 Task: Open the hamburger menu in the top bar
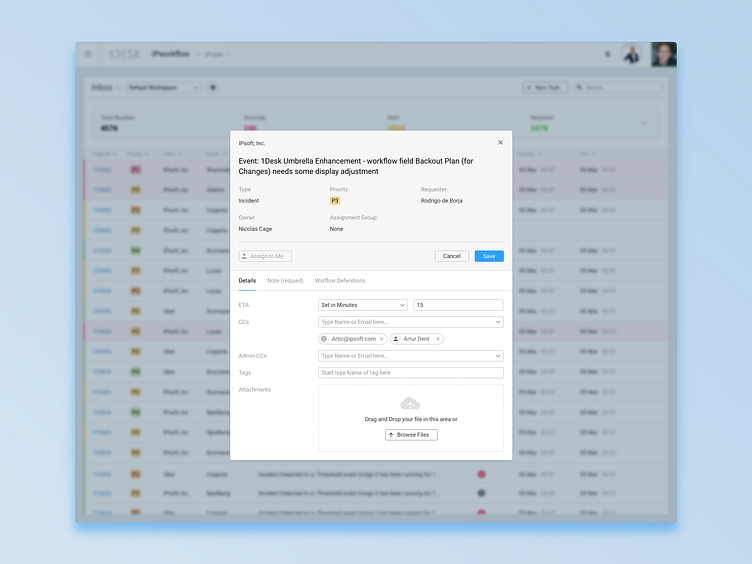point(88,54)
